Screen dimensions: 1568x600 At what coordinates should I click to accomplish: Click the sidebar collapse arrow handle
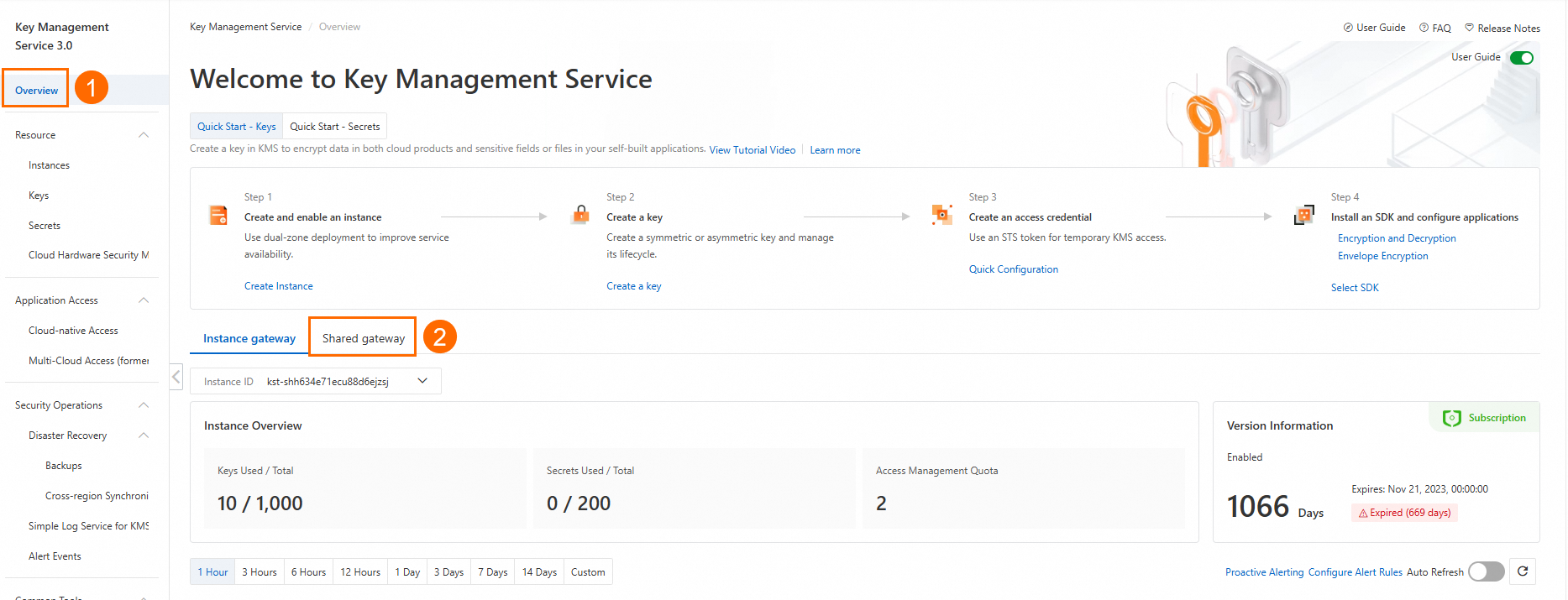click(176, 377)
